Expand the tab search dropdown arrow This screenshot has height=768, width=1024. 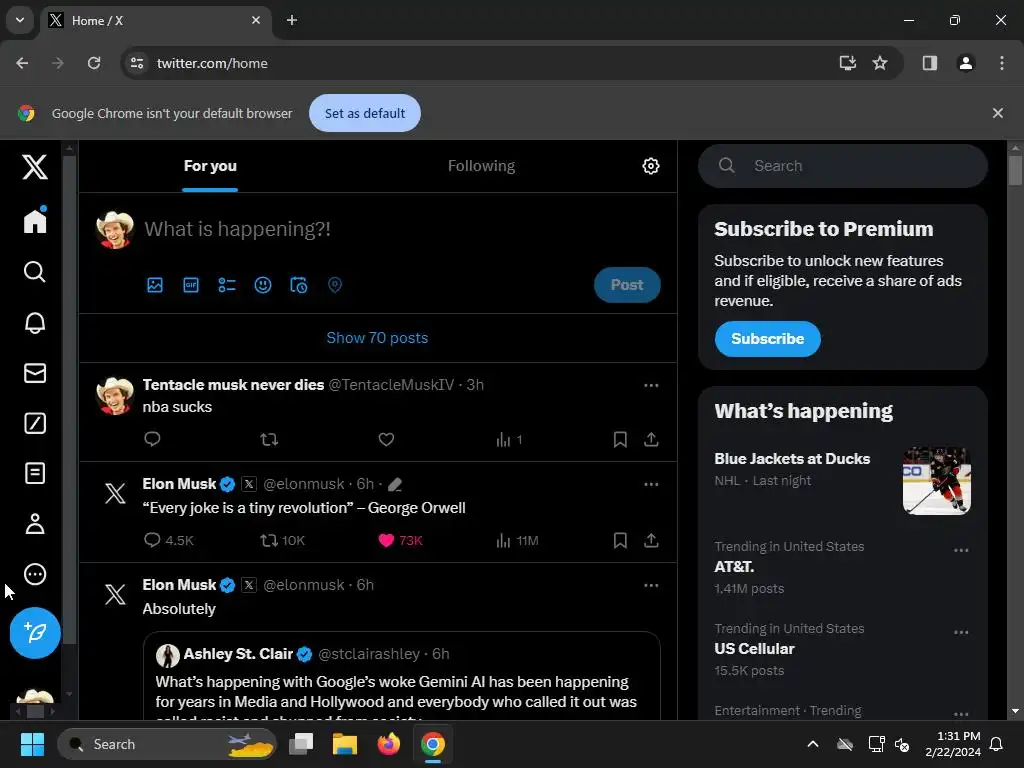[x=20, y=20]
